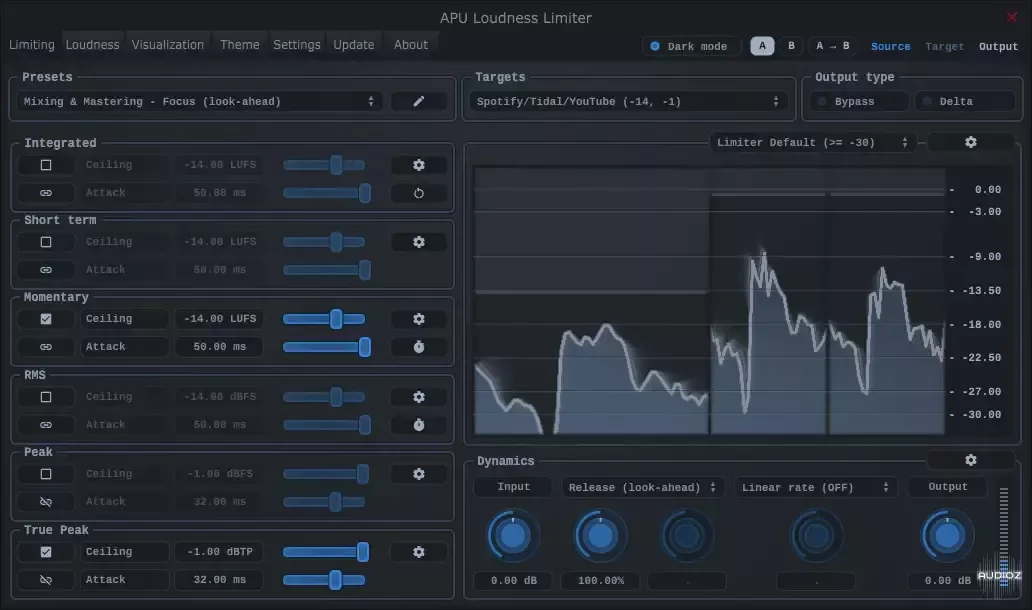Image resolution: width=1032 pixels, height=610 pixels.
Task: Toggle Short term attack link icon
Action: coord(45,270)
